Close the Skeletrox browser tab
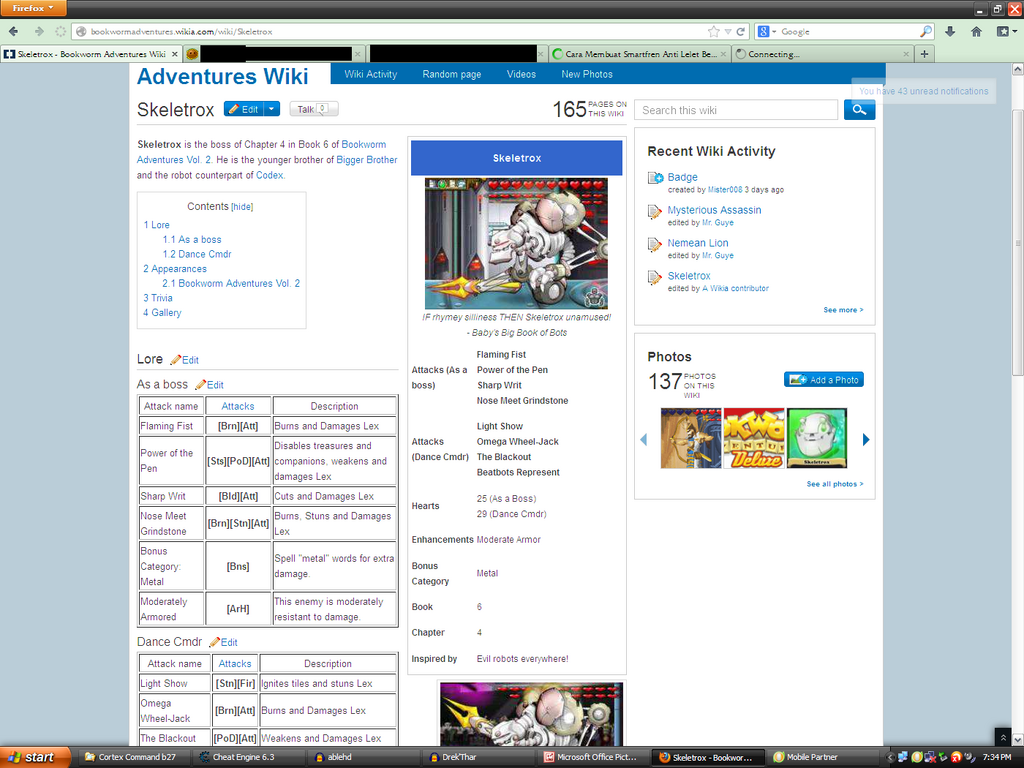Screen dimensions: 1024x768 tap(173, 54)
